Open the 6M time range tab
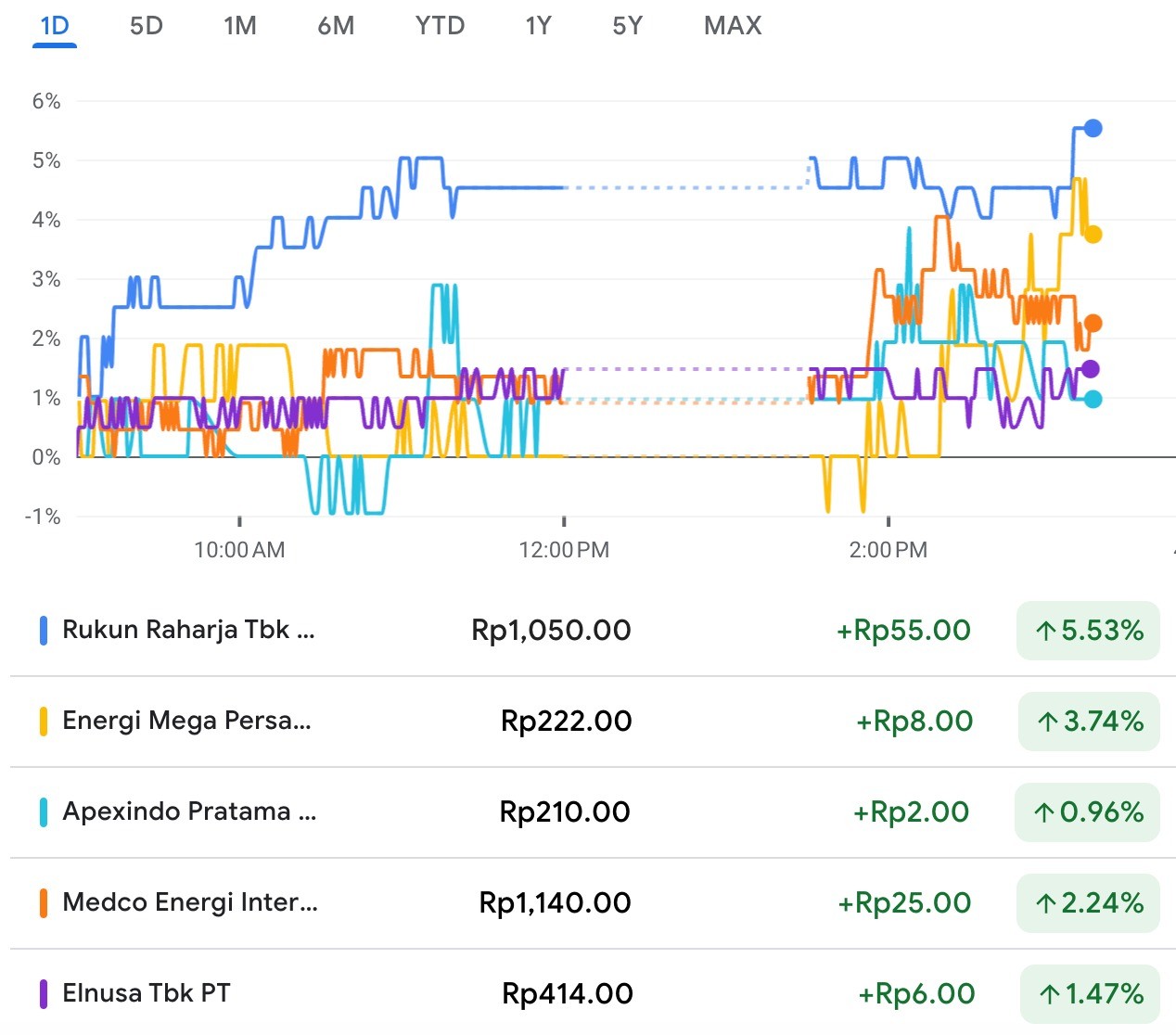Screen dimensions: 1176x1035 (x=336, y=26)
